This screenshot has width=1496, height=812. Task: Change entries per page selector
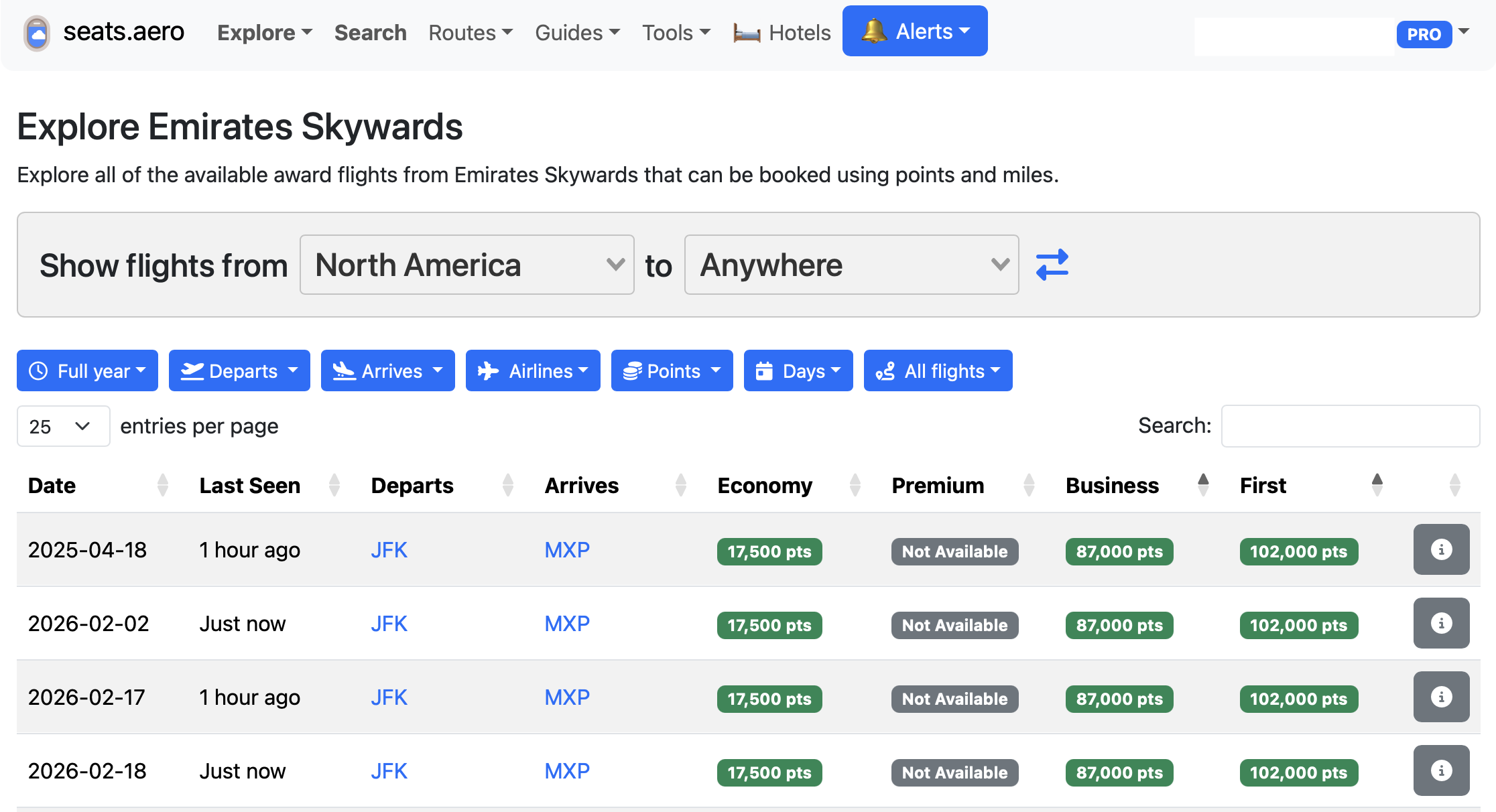click(63, 426)
